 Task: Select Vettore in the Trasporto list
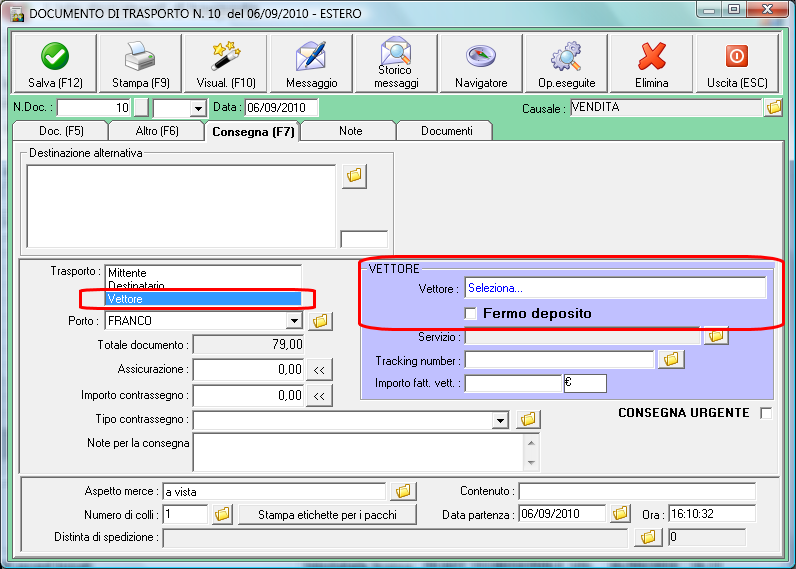click(x=203, y=299)
